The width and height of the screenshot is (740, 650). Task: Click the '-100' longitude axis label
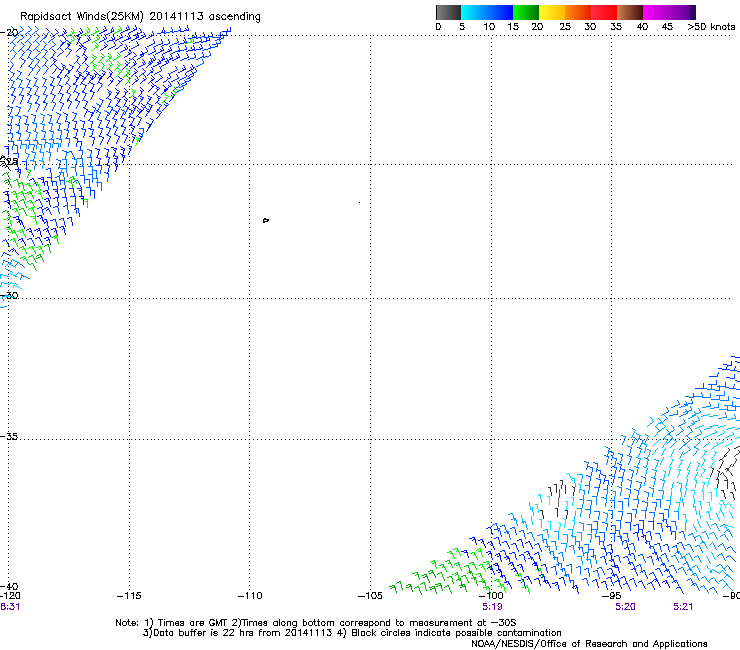pyautogui.click(x=491, y=596)
